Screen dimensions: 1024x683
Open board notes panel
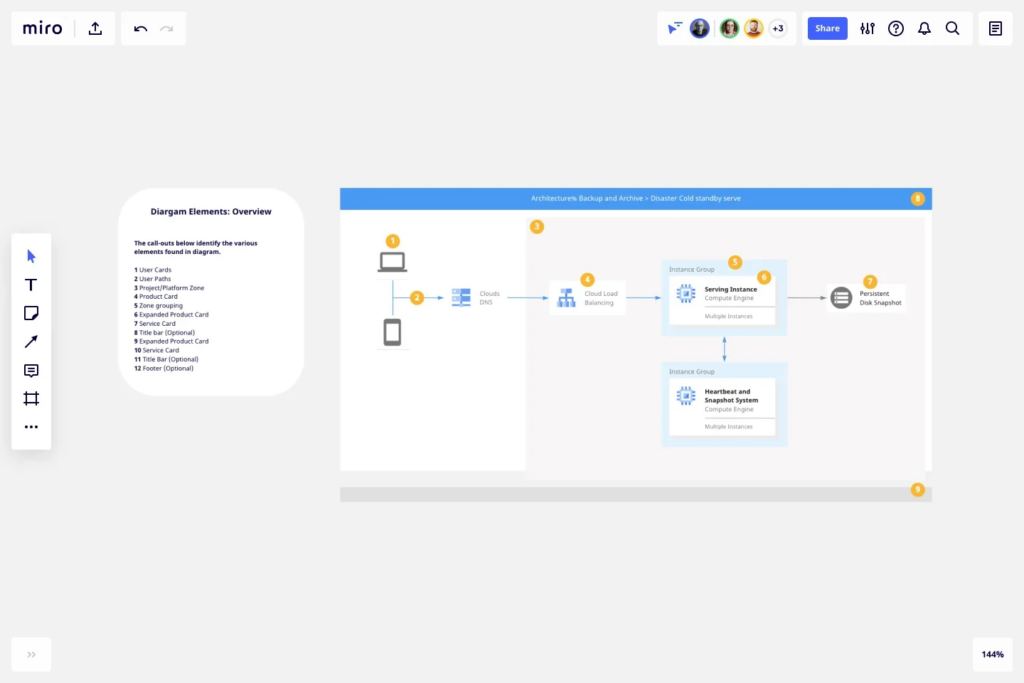tap(995, 28)
